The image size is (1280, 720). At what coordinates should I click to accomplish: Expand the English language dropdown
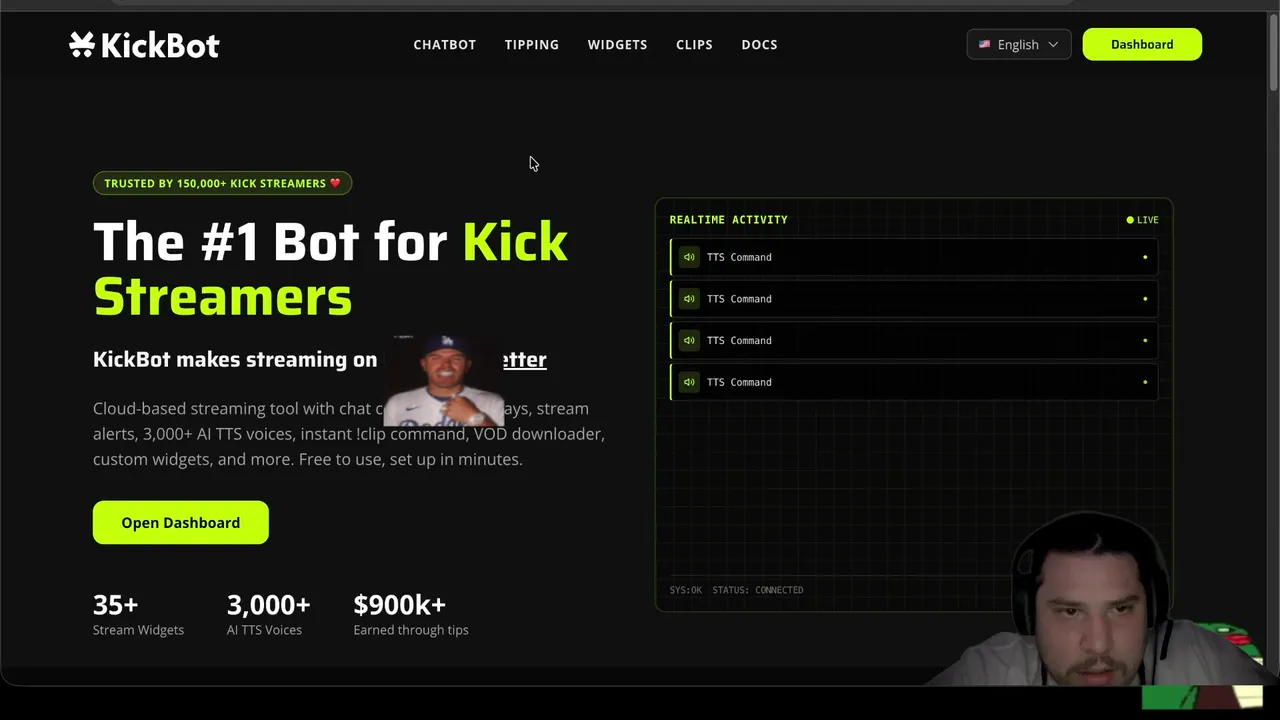click(1019, 44)
